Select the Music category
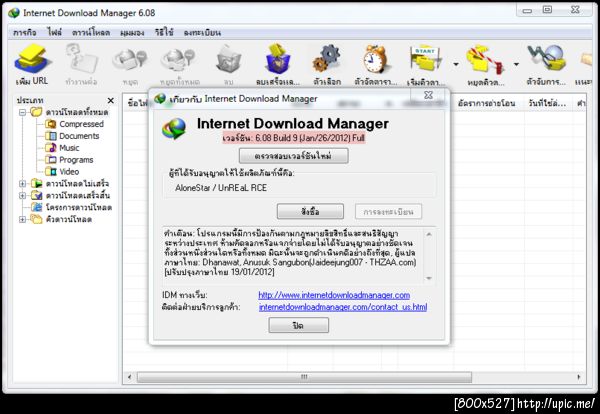Image resolution: width=600 pixels, height=414 pixels. (x=69, y=148)
